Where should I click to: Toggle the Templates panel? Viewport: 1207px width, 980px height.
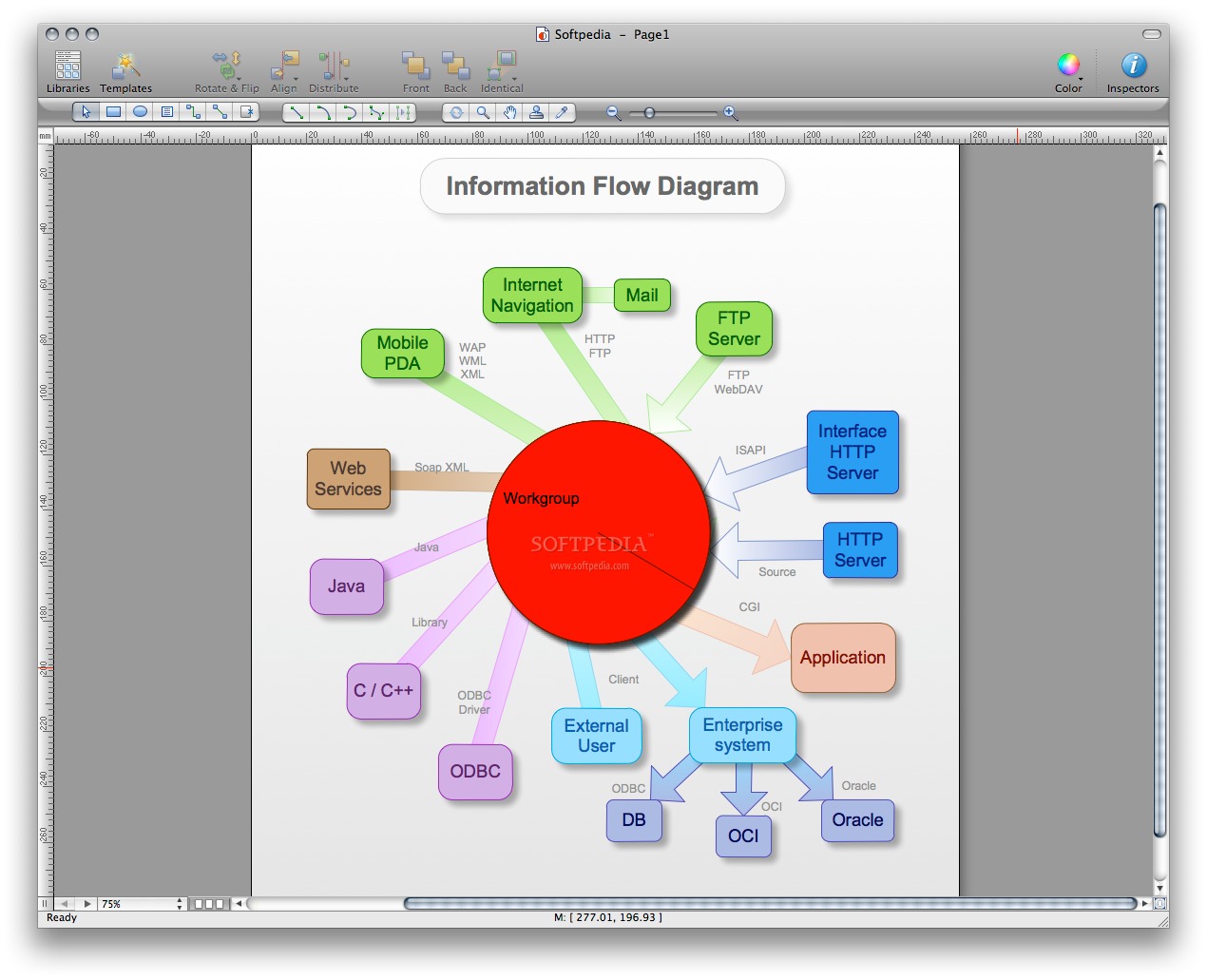tap(125, 72)
